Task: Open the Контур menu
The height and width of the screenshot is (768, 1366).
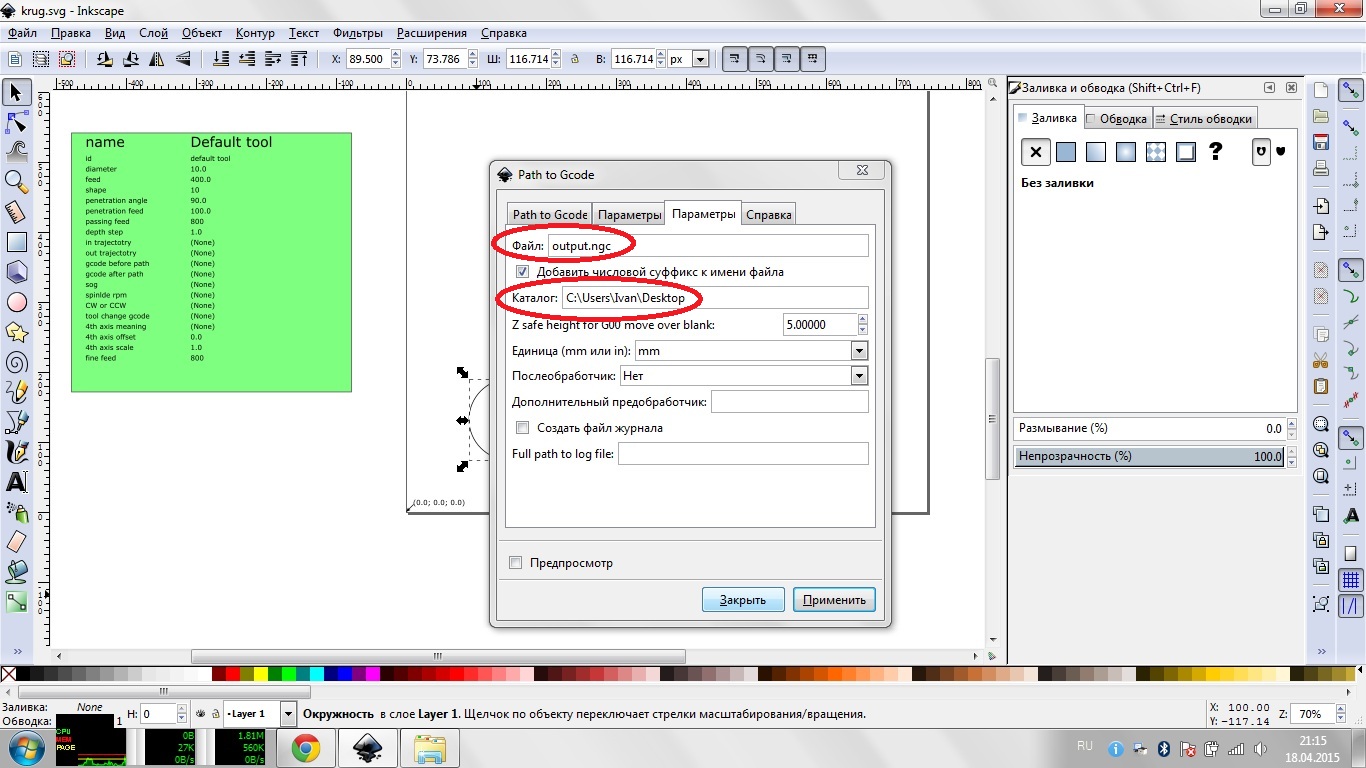Action: coord(255,33)
